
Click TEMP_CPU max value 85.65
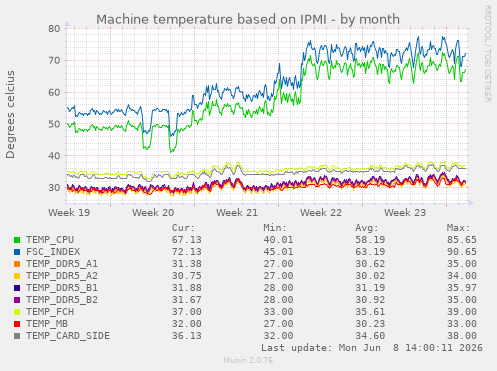(x=462, y=240)
